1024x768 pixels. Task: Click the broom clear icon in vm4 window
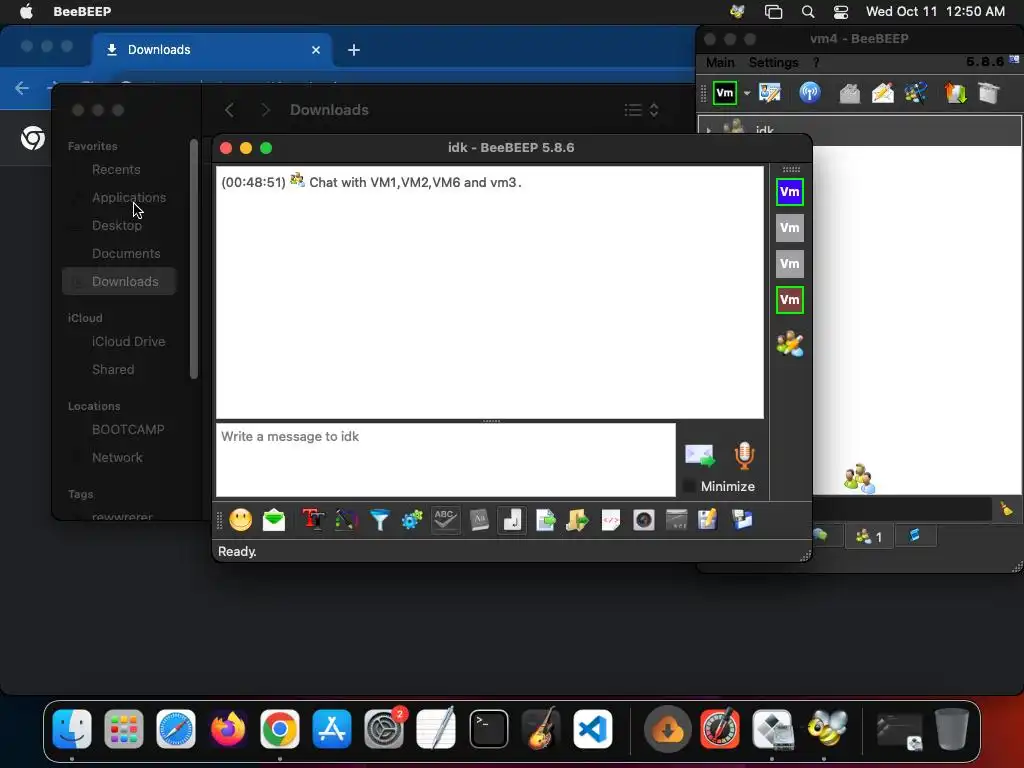1006,509
